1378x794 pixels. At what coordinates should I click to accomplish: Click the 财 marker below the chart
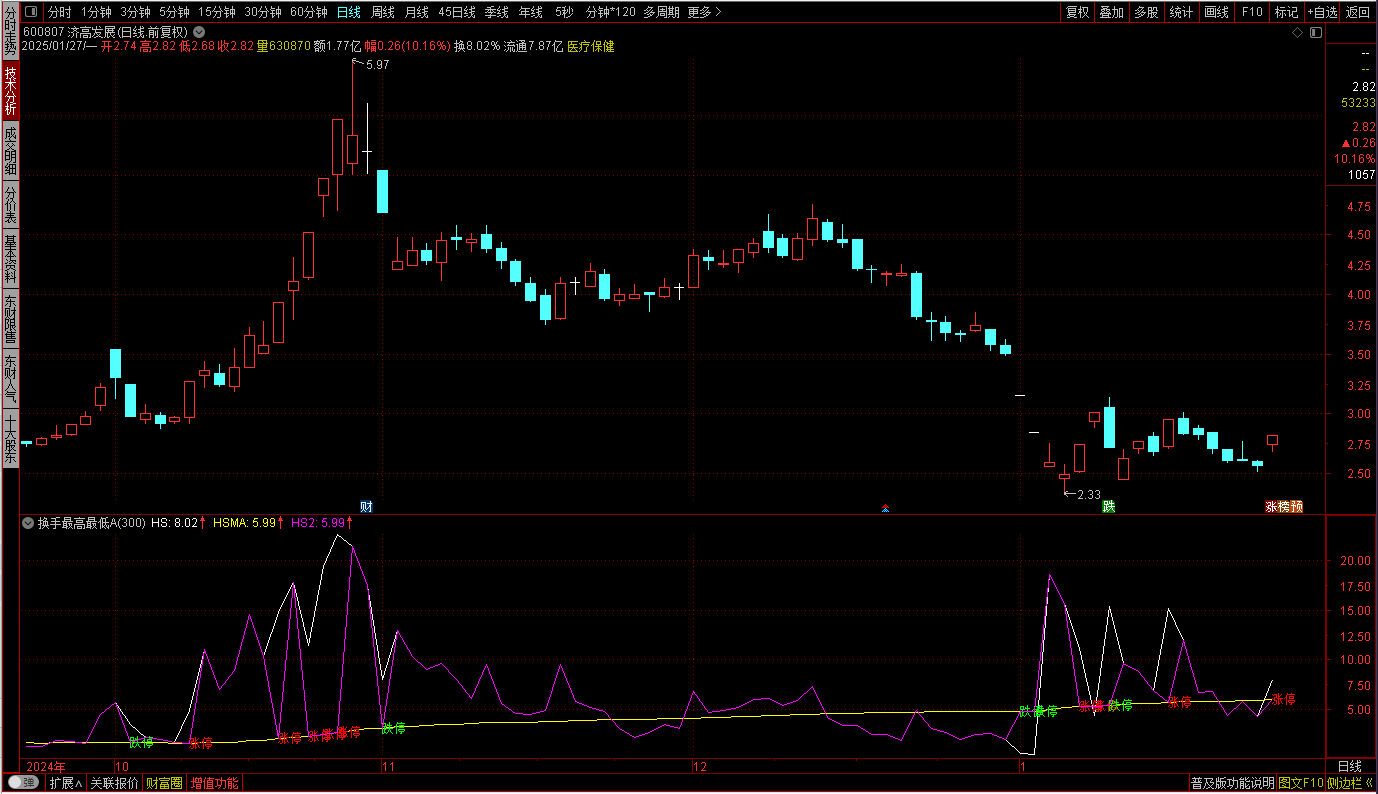click(x=366, y=507)
